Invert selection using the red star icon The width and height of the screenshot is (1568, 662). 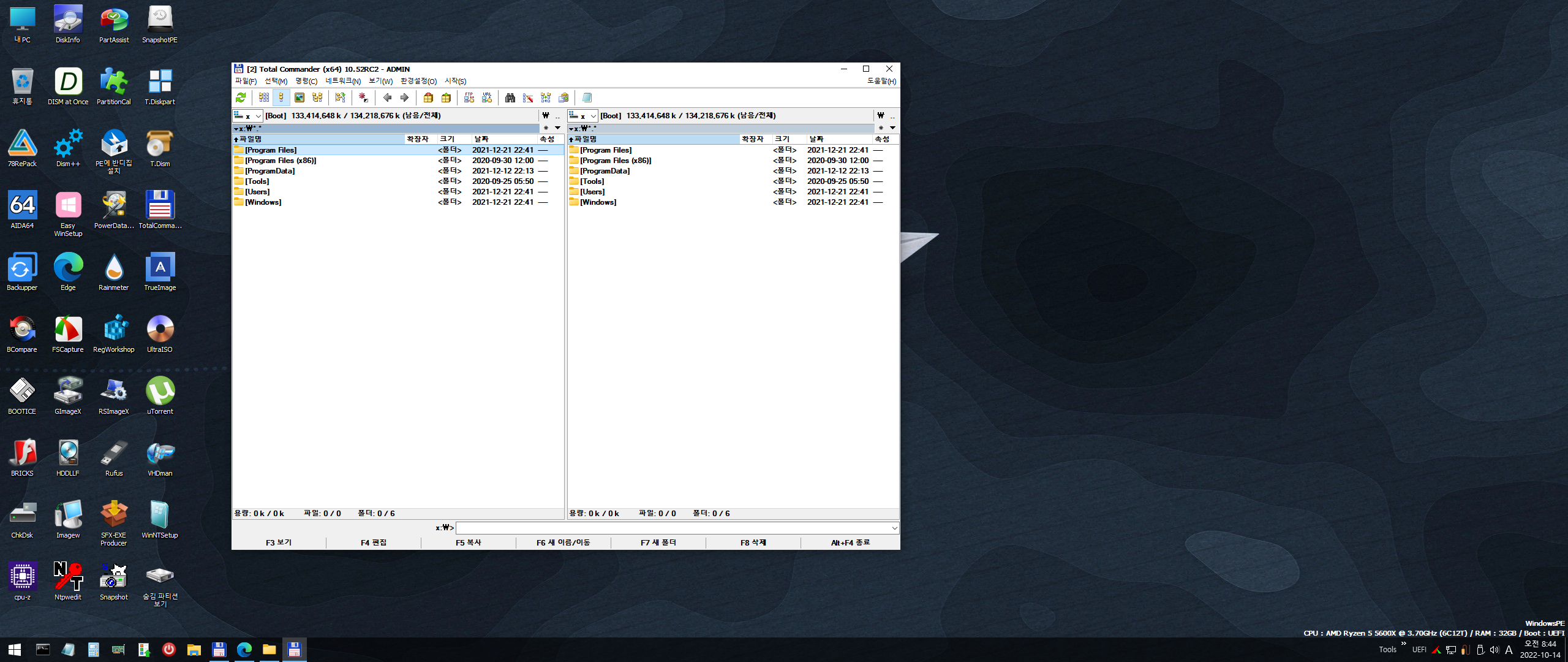pos(364,97)
